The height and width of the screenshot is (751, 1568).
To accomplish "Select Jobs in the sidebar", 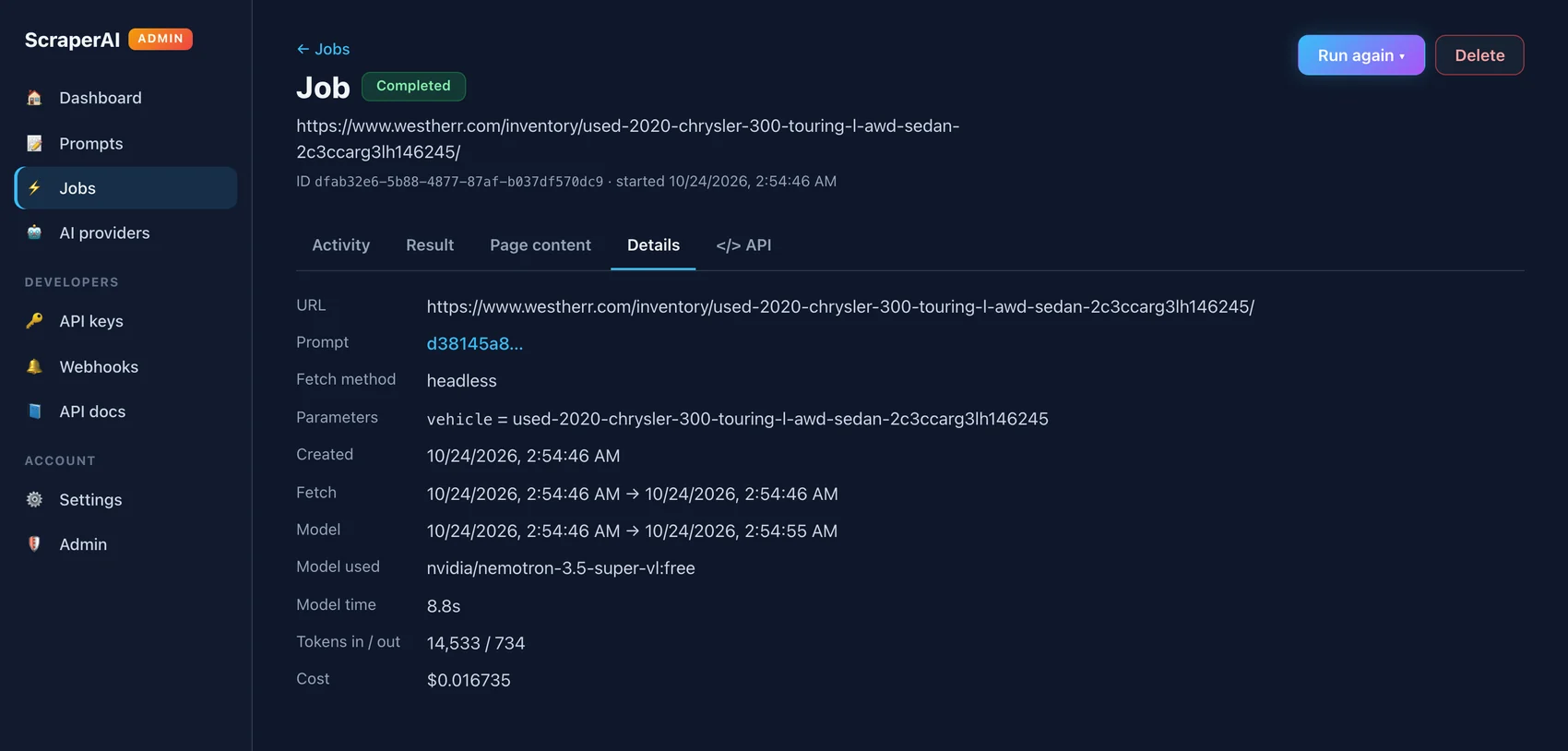I will [x=125, y=188].
